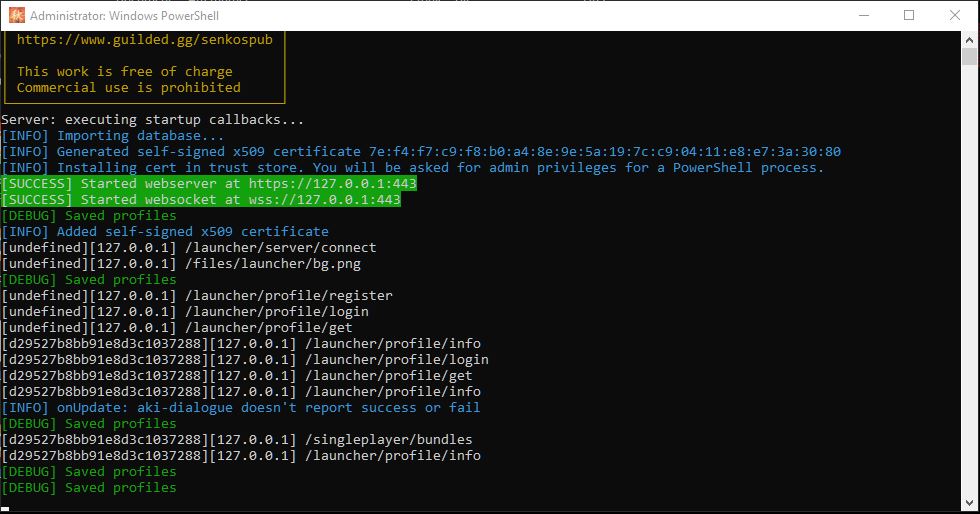Viewport: 980px width, 514px height.
Task: Click the https://127.0.0.1:443 webserver address
Action: click(x=332, y=184)
